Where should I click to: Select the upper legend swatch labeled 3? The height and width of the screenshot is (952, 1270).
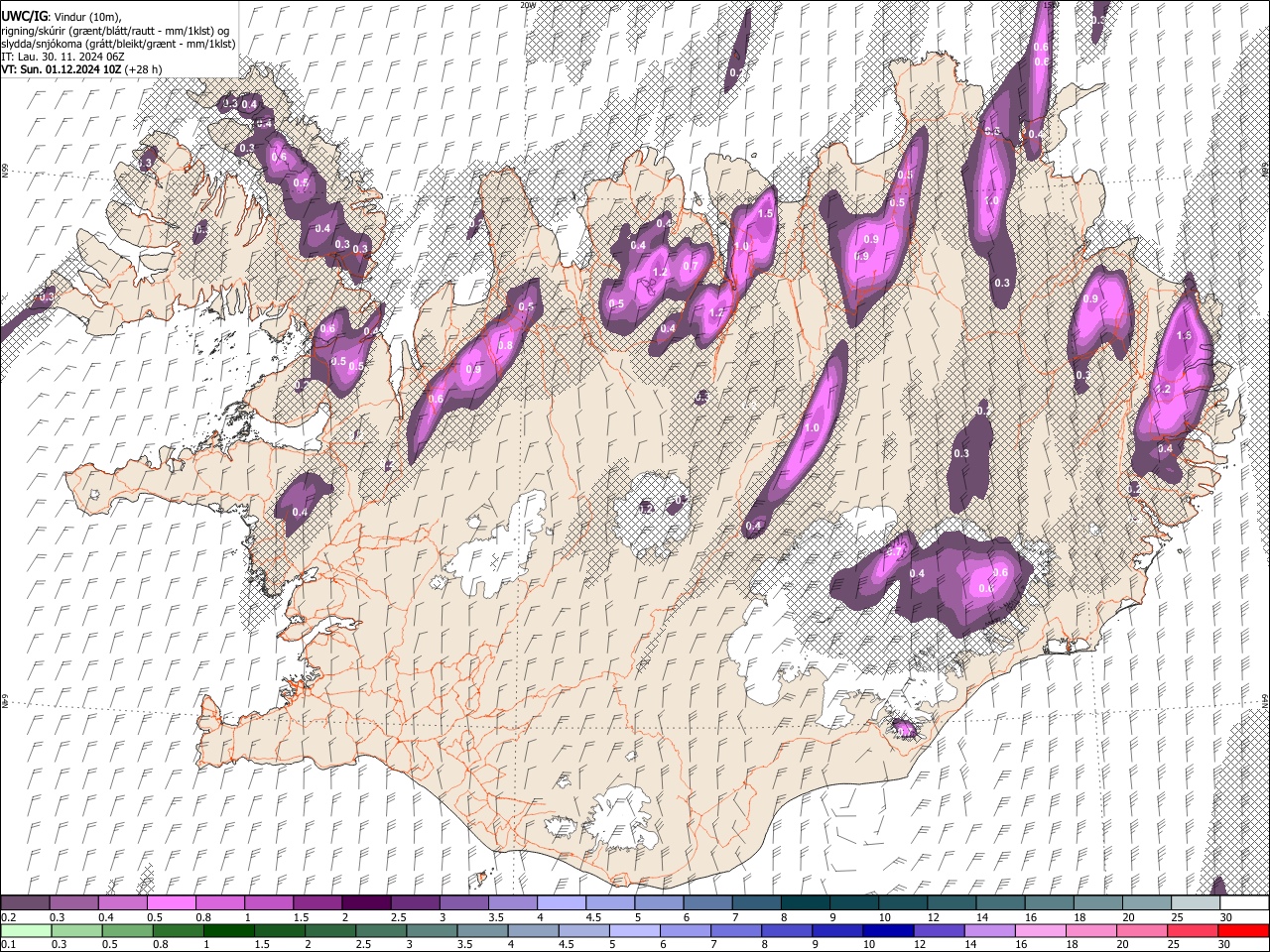pos(463,903)
